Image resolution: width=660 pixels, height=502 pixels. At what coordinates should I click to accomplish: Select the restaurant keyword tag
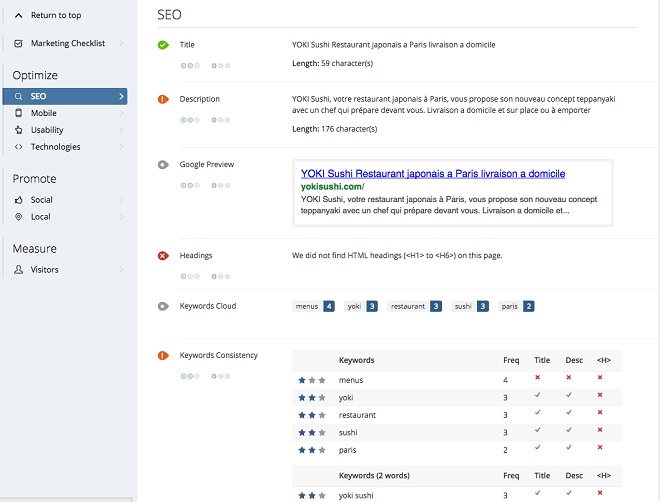pyautogui.click(x=414, y=306)
